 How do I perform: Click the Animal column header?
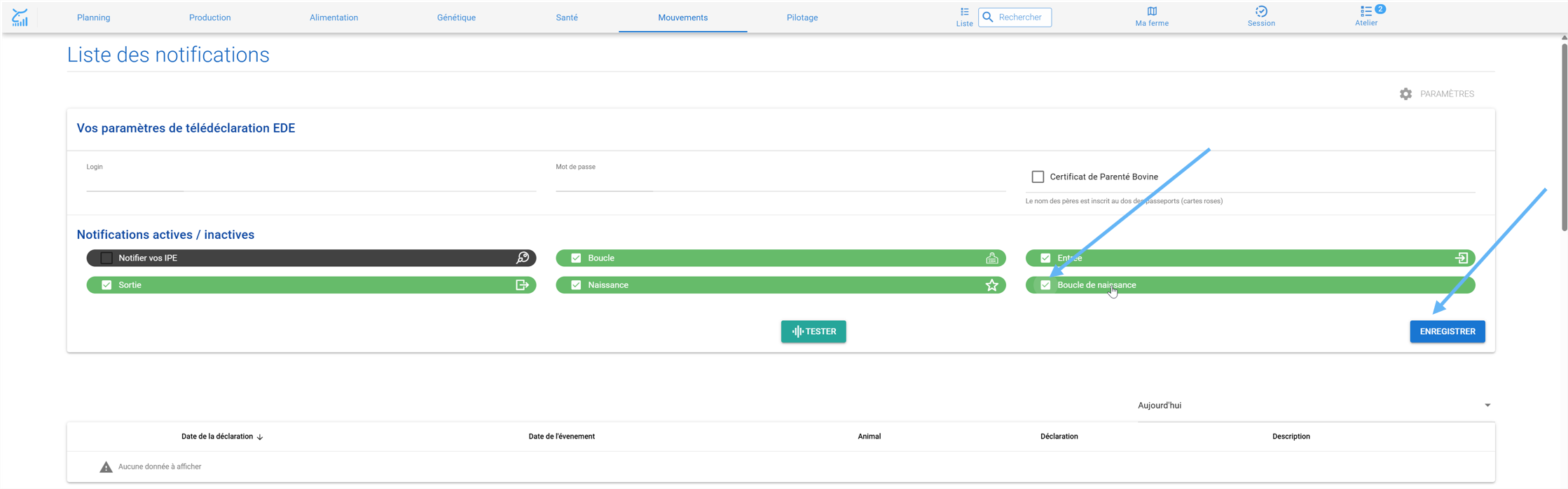(x=869, y=436)
